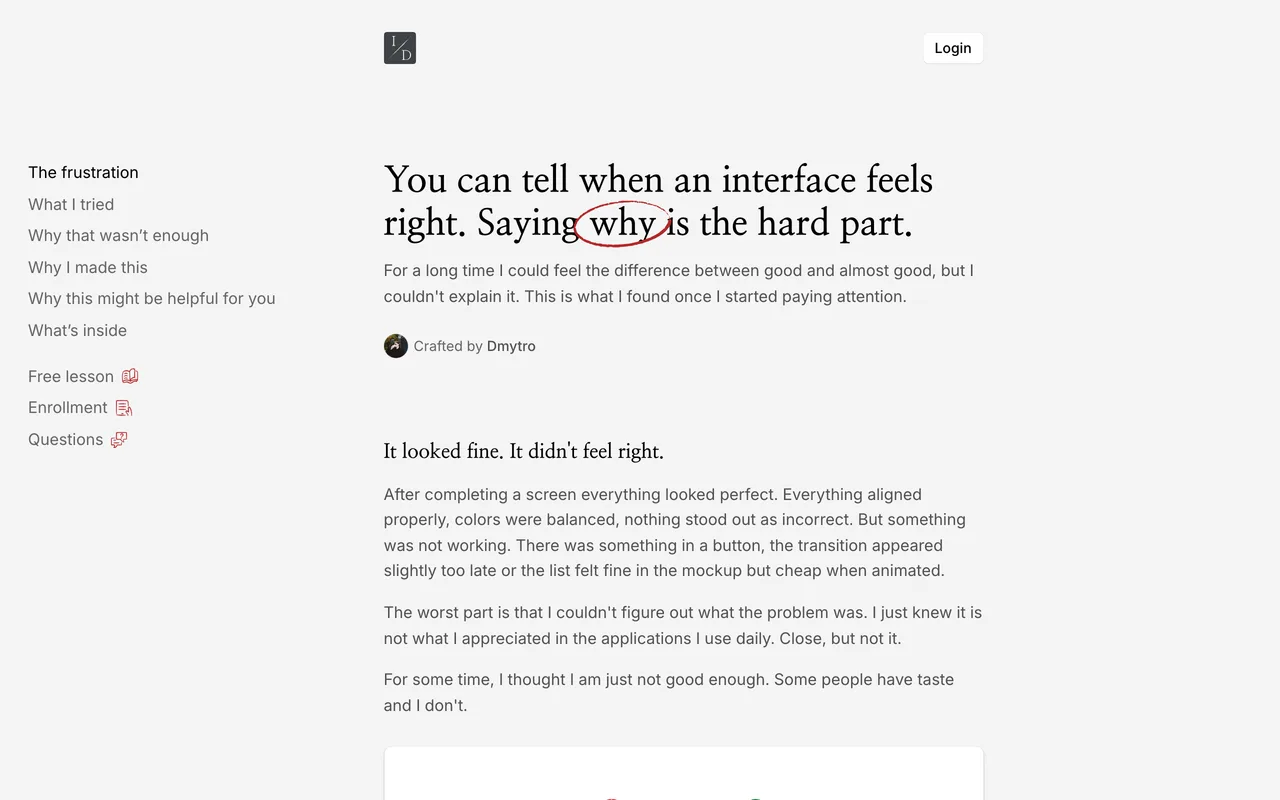Click the main headline text
Screen dimensions: 1280x800
pos(658,201)
